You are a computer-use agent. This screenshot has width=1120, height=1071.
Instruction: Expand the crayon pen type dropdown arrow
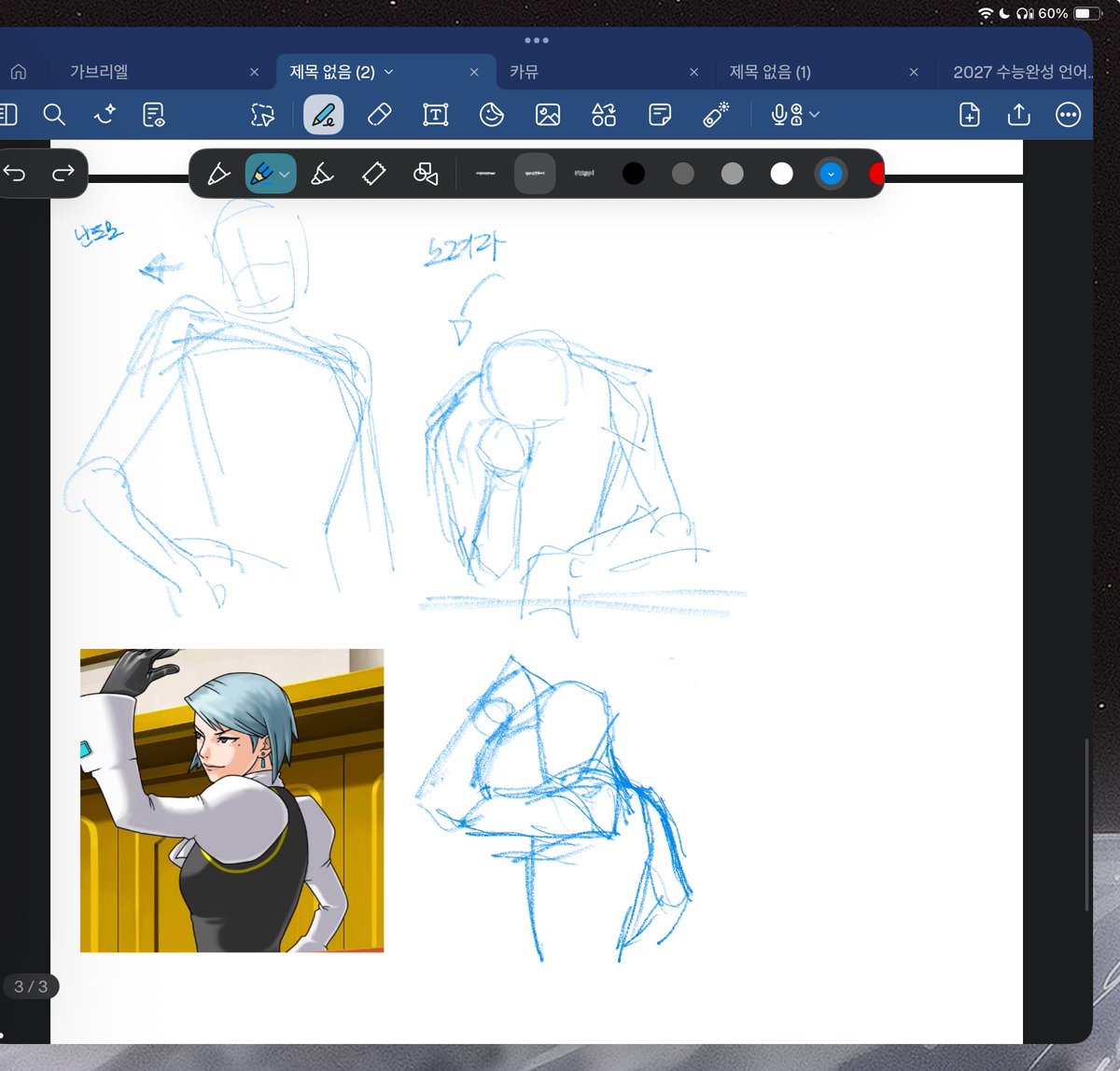(x=284, y=175)
